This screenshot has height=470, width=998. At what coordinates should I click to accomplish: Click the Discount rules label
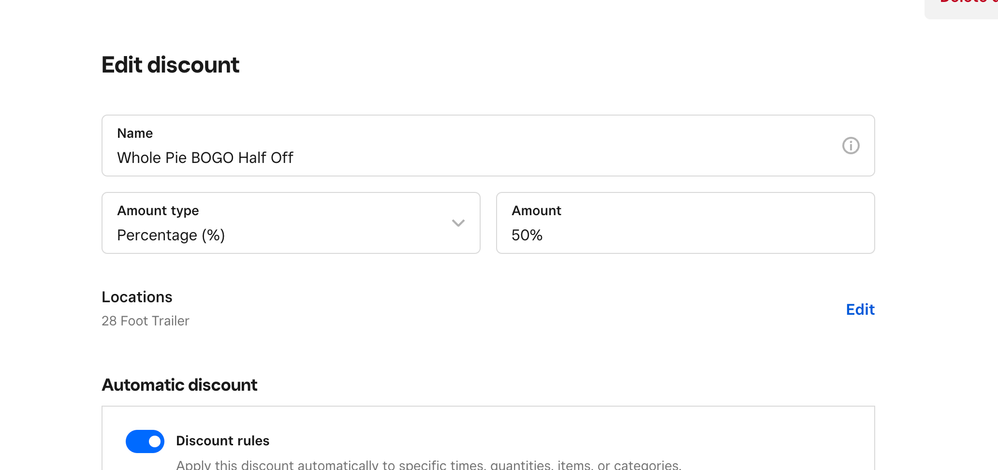(x=222, y=441)
